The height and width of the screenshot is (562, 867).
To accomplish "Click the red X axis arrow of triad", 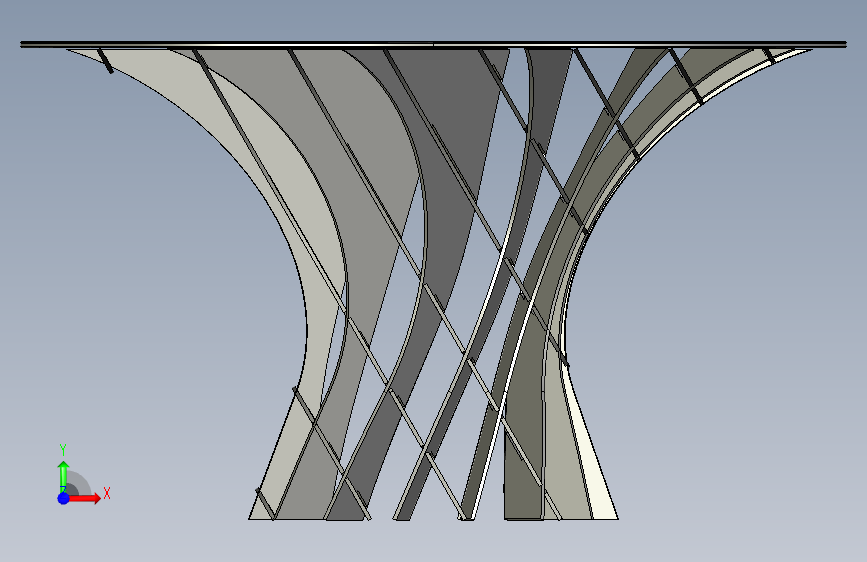I will (84, 498).
